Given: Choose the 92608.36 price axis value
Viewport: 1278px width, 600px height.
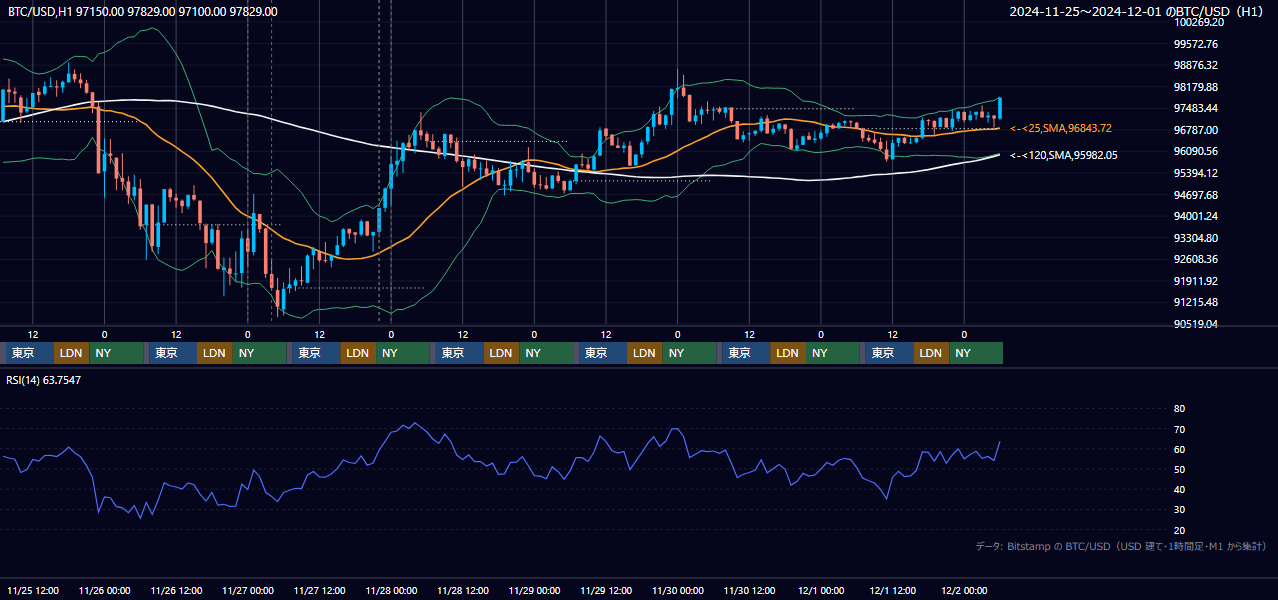Looking at the screenshot, I should 1195,259.
